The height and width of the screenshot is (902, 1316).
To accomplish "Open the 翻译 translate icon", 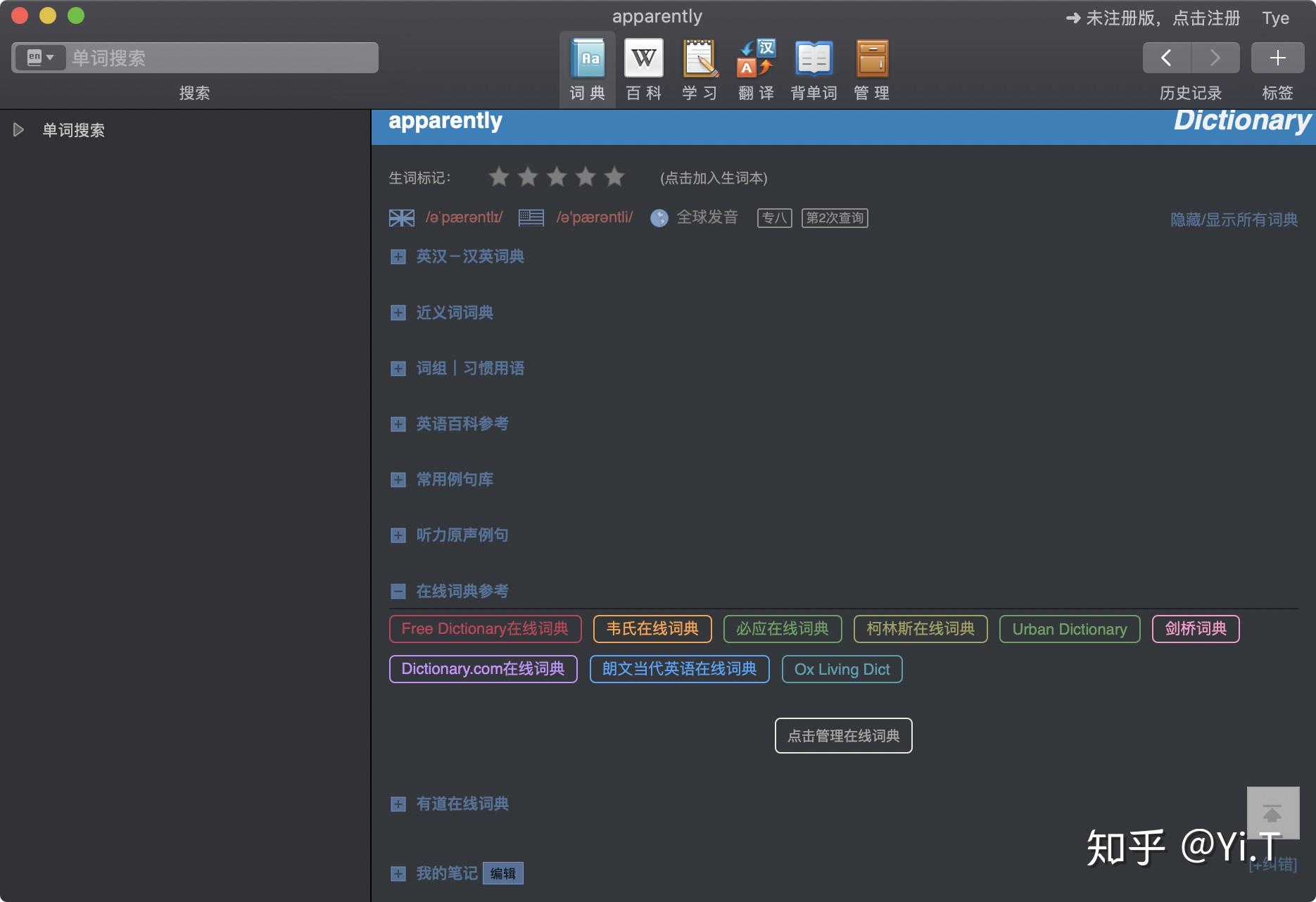I will [x=757, y=58].
